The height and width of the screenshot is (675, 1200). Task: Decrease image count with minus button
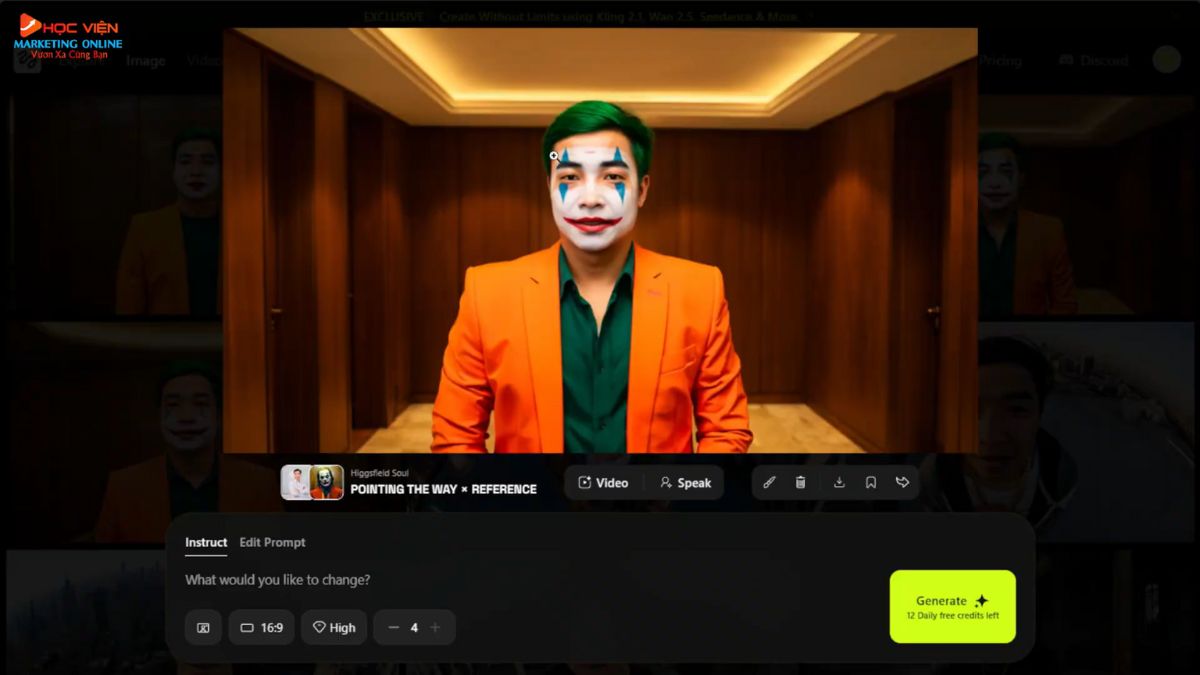(x=393, y=628)
